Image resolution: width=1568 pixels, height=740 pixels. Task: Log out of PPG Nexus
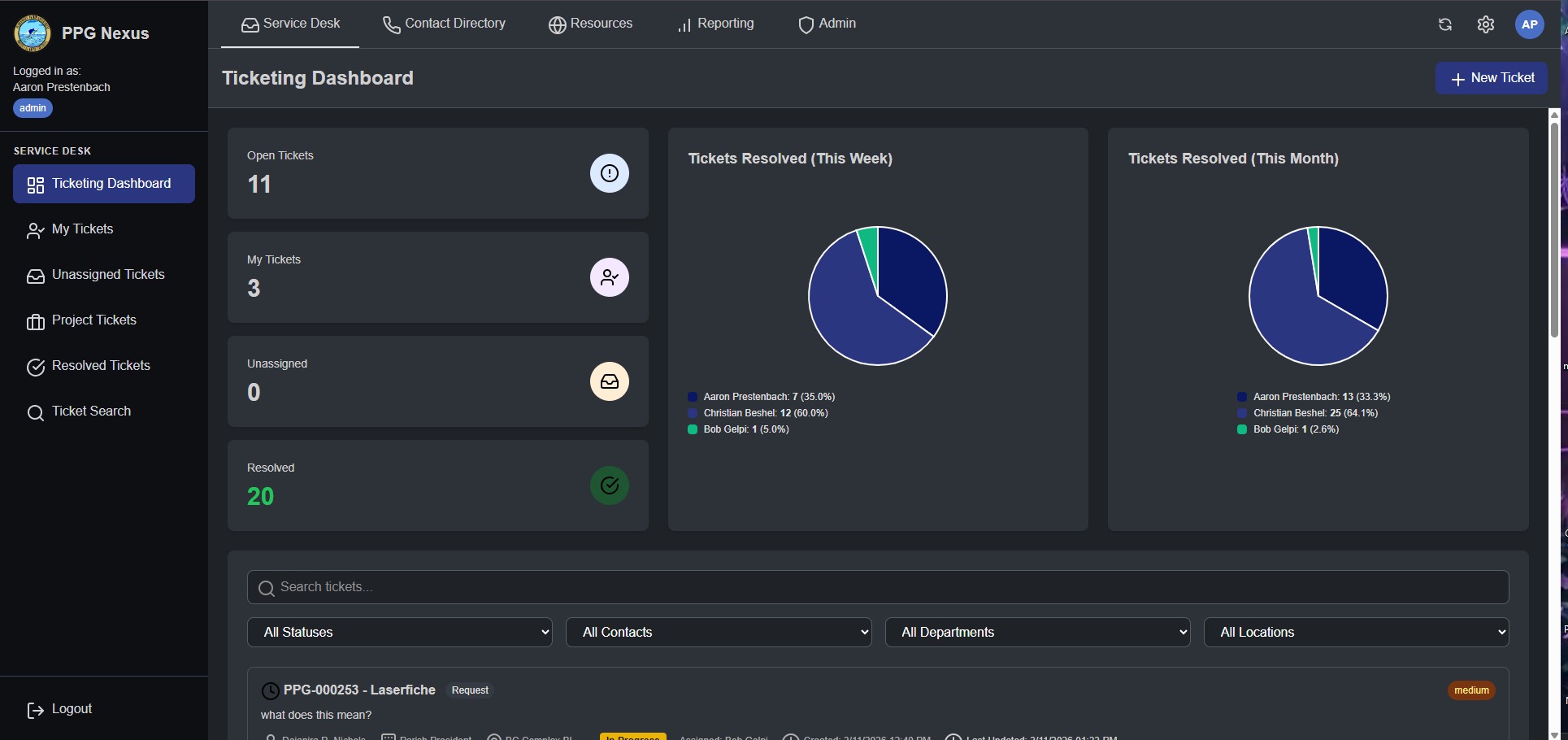coord(59,708)
